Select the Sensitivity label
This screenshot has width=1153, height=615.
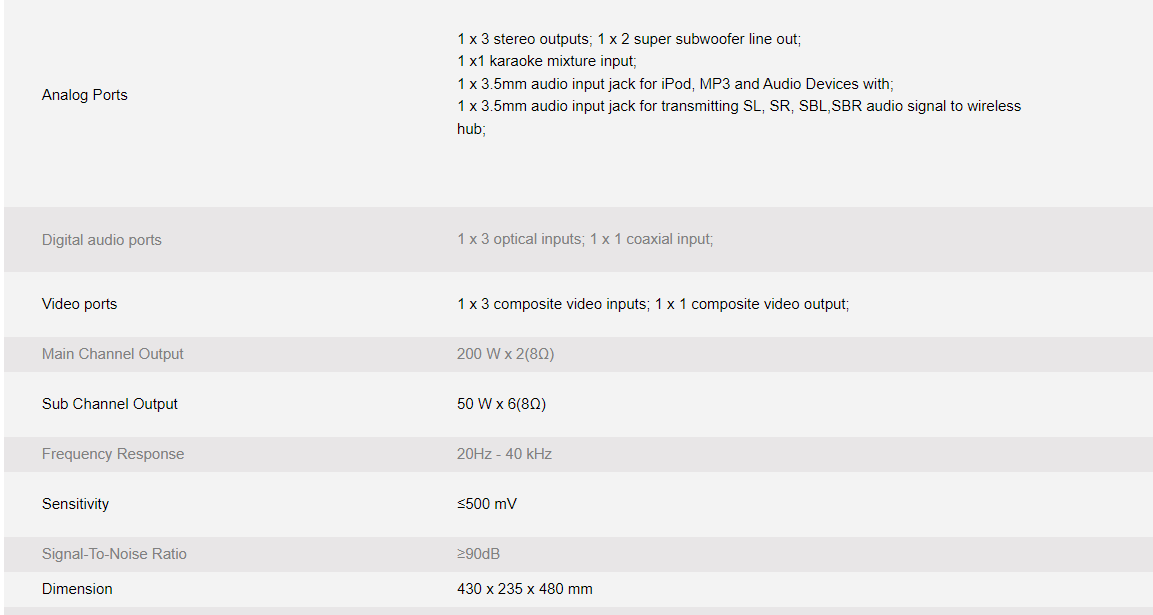(75, 504)
